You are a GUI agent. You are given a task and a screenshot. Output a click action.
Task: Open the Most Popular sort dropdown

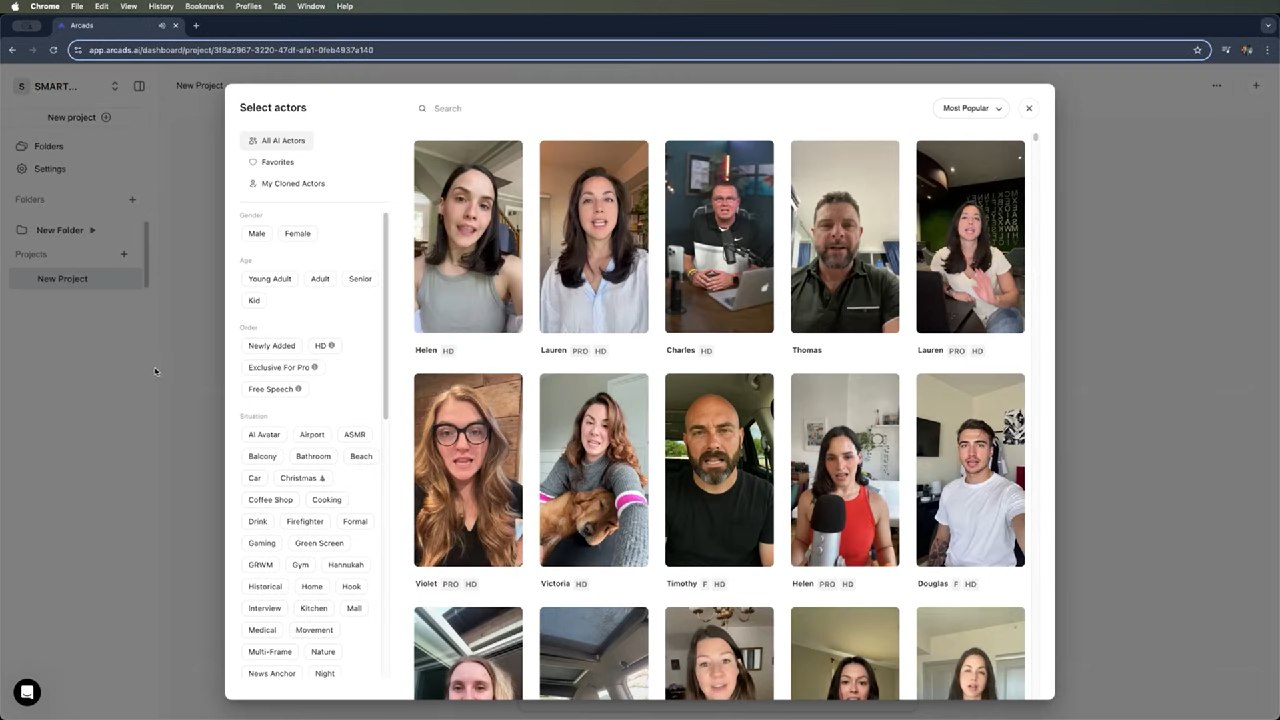coord(971,108)
